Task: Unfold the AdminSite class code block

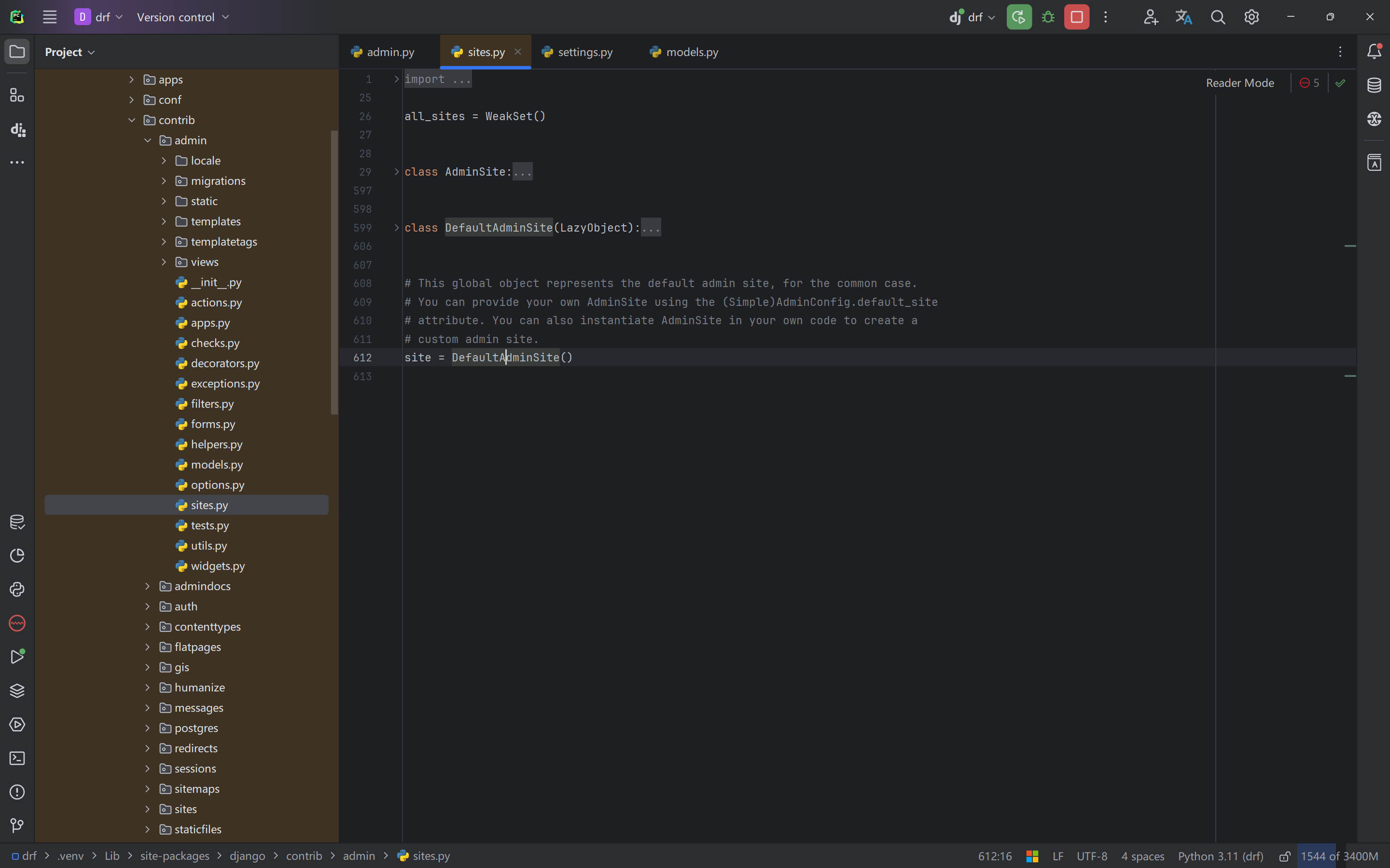Action: 396,172
